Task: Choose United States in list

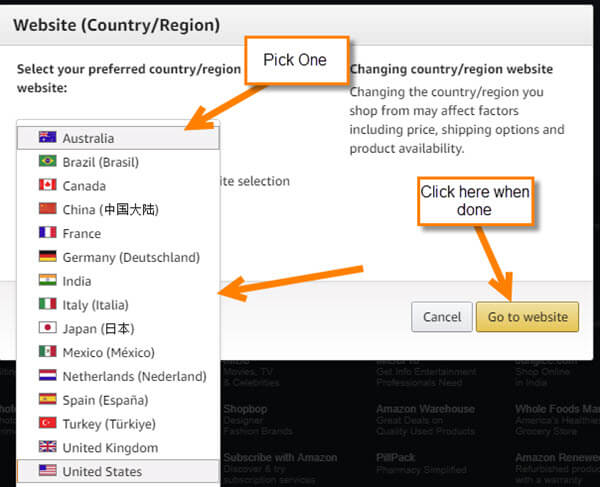Action: click(118, 471)
